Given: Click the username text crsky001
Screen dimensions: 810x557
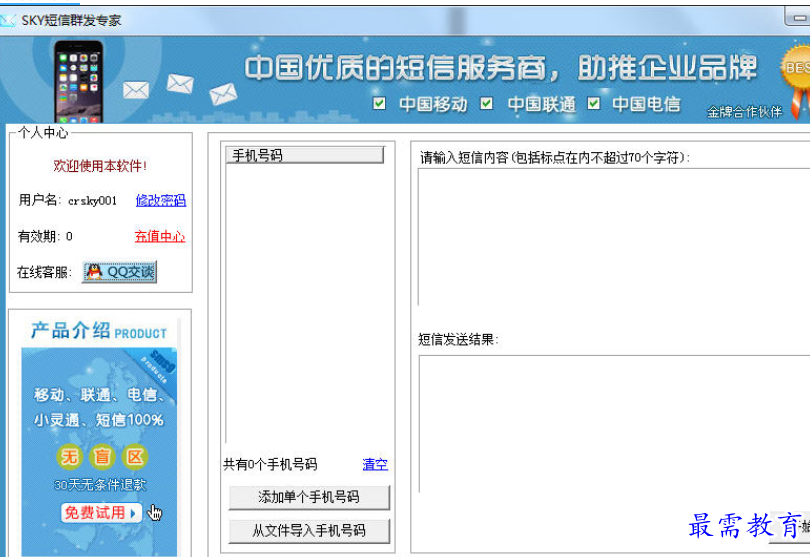Looking at the screenshot, I should 92,200.
